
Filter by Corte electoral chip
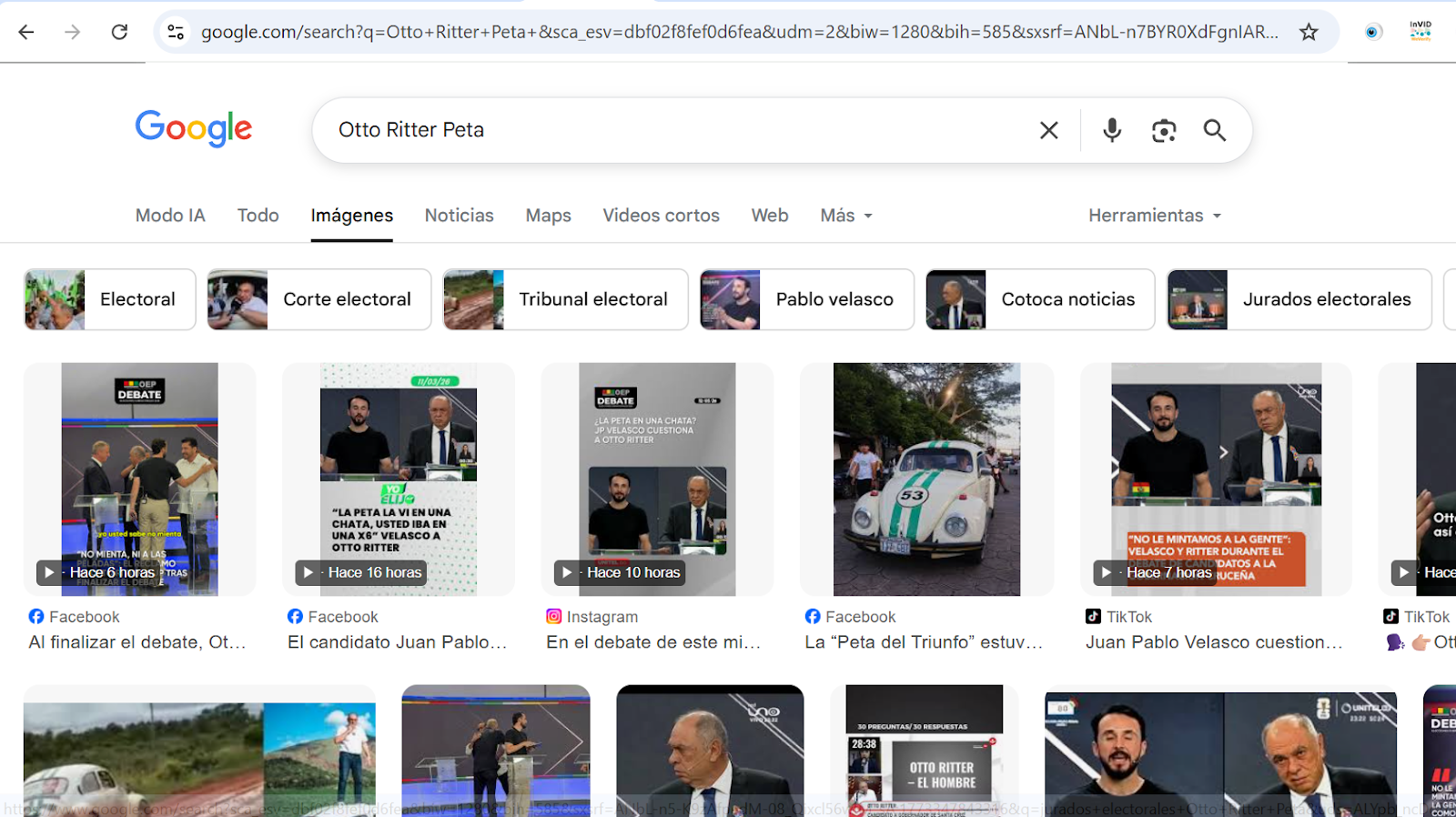click(x=318, y=299)
